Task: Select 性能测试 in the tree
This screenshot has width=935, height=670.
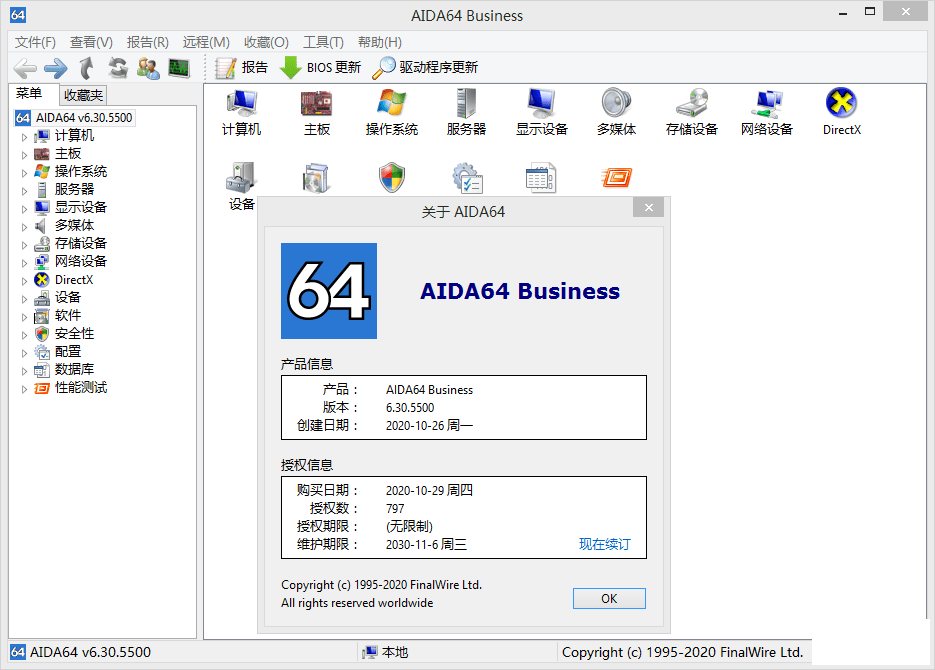Action: (81, 387)
